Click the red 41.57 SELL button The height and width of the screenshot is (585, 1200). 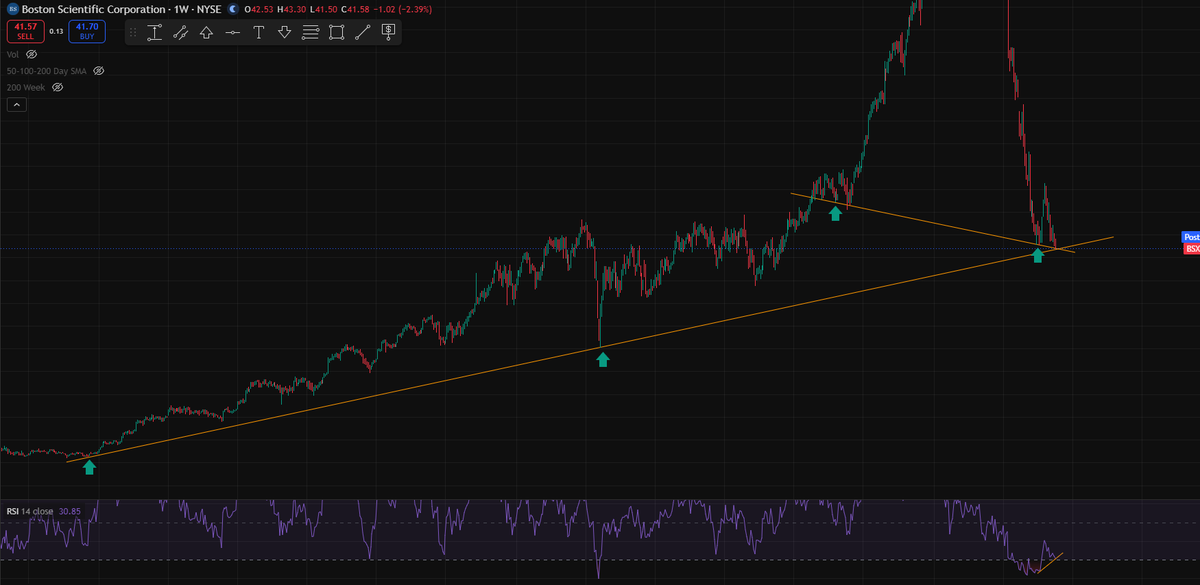point(25,32)
